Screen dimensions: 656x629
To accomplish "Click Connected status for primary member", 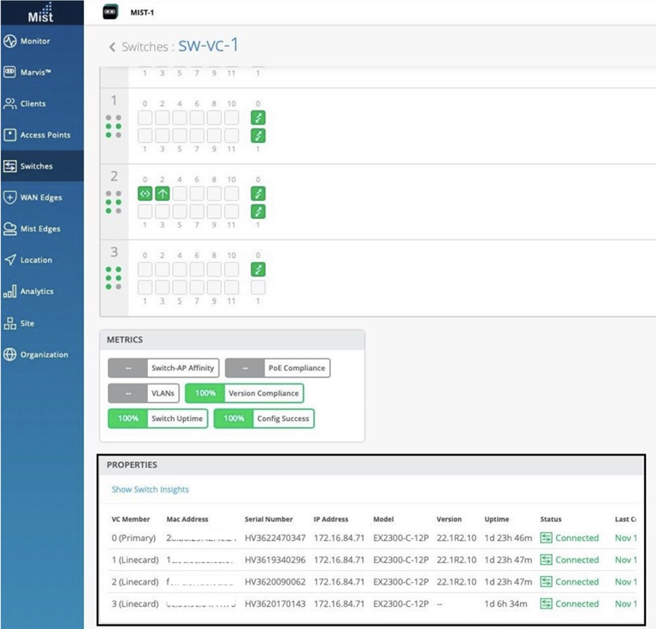I will tap(569, 538).
